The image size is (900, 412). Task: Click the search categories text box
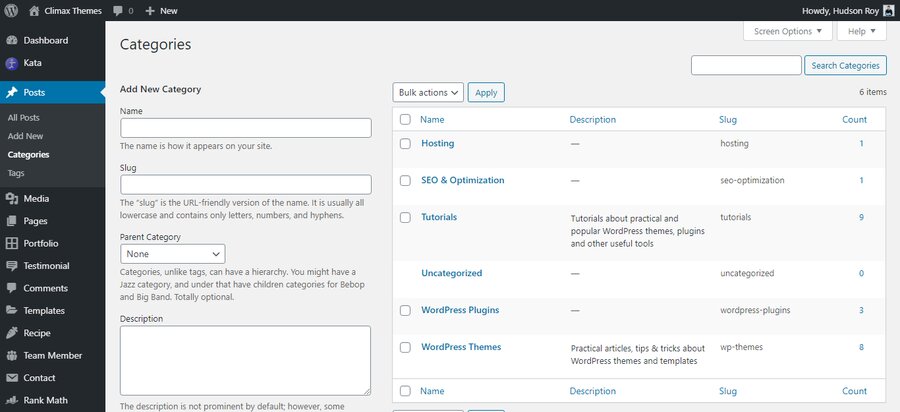[x=746, y=65]
